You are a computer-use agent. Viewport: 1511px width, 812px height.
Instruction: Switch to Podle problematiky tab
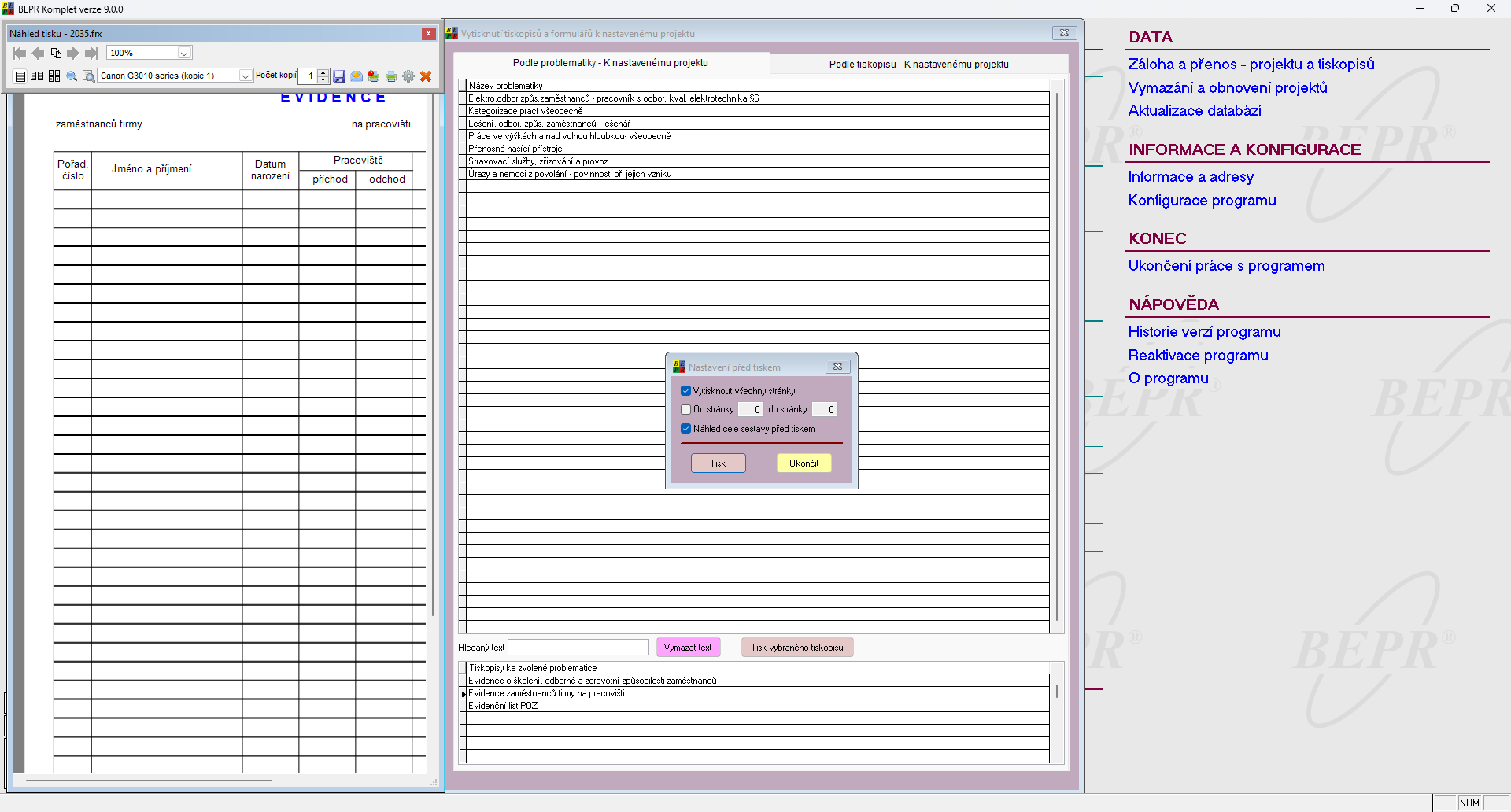[x=611, y=63]
